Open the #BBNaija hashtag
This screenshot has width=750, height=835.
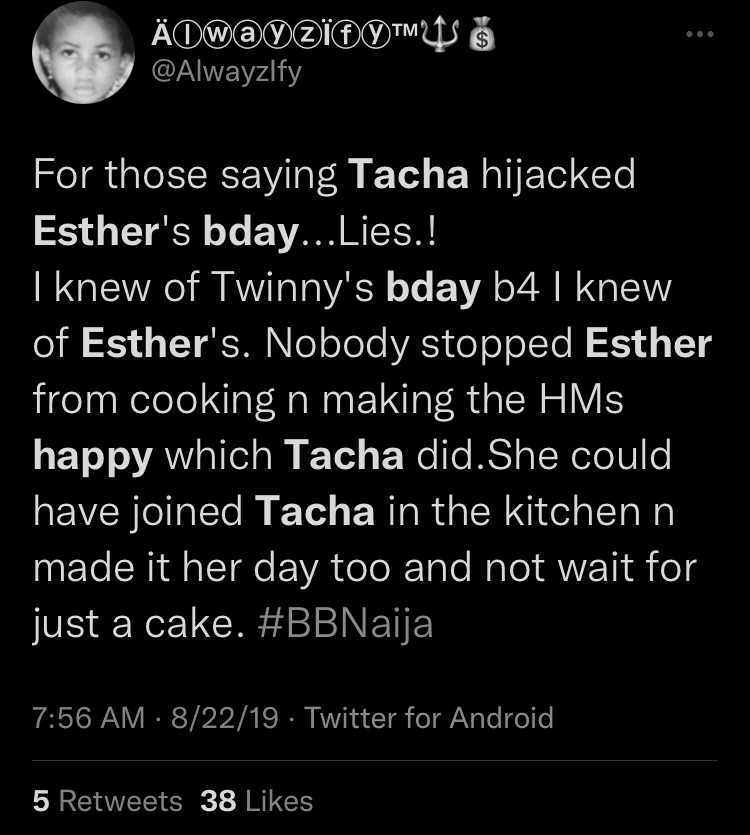coord(345,624)
